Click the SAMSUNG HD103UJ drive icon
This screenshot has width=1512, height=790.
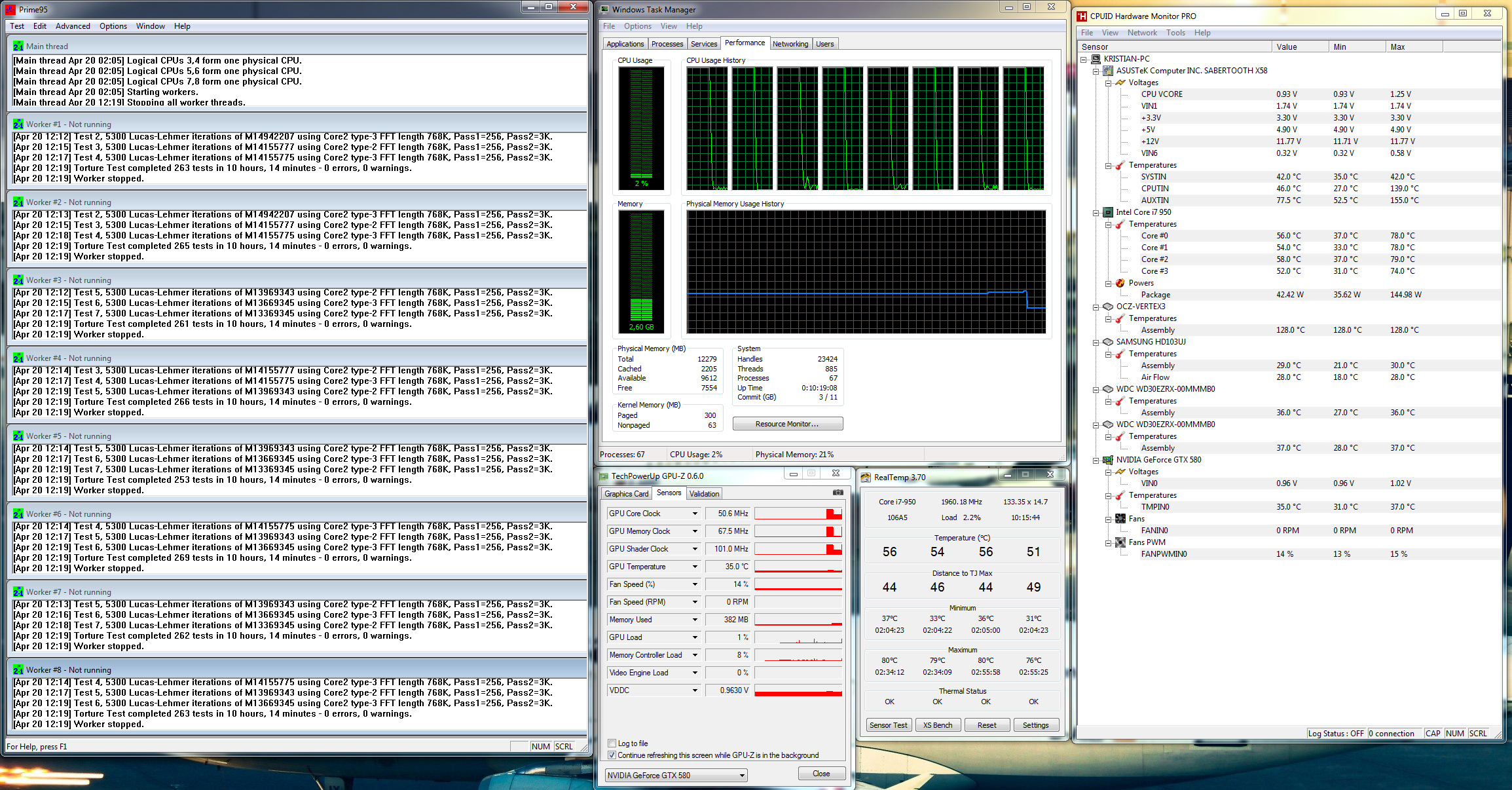[1108, 342]
